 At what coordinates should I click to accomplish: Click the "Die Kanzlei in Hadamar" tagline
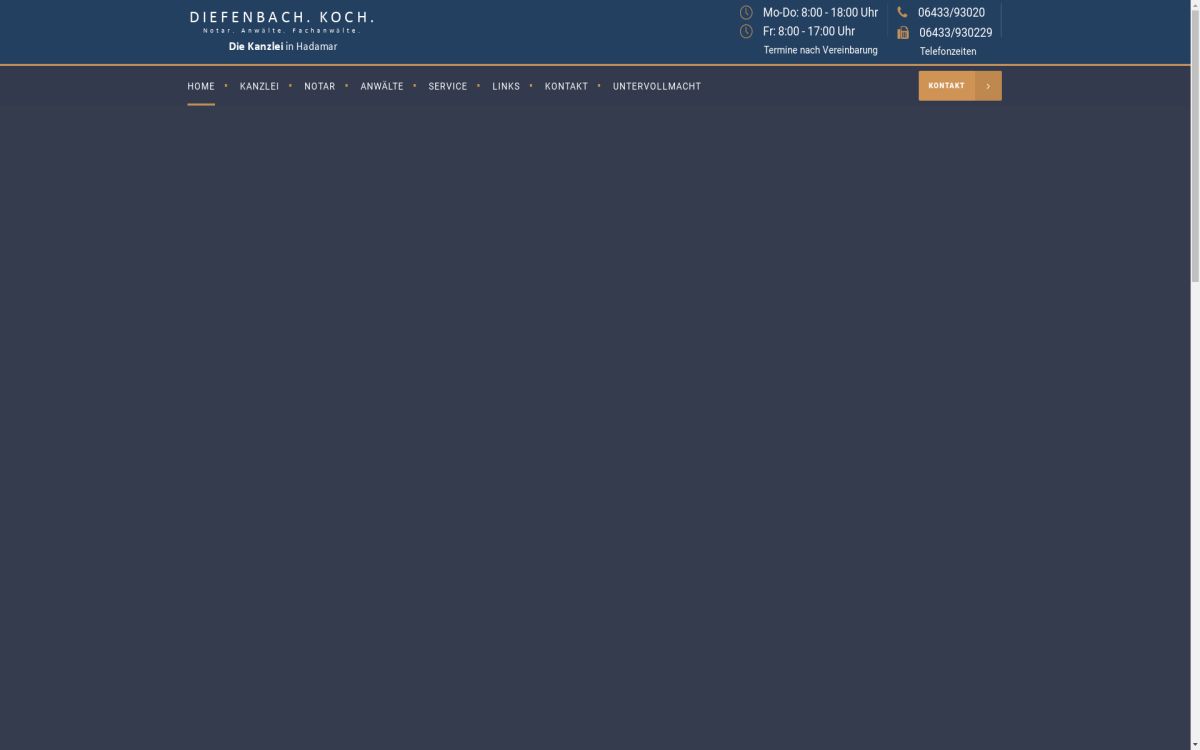pyautogui.click(x=283, y=47)
